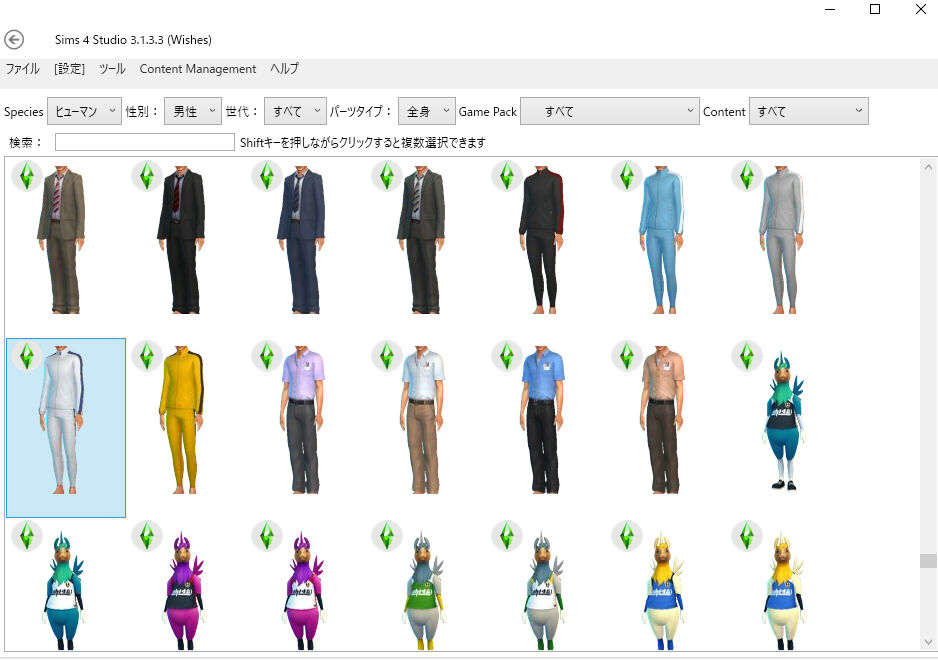Select the light blue tracksuit
This screenshot has height=660, width=938.
click(661, 239)
